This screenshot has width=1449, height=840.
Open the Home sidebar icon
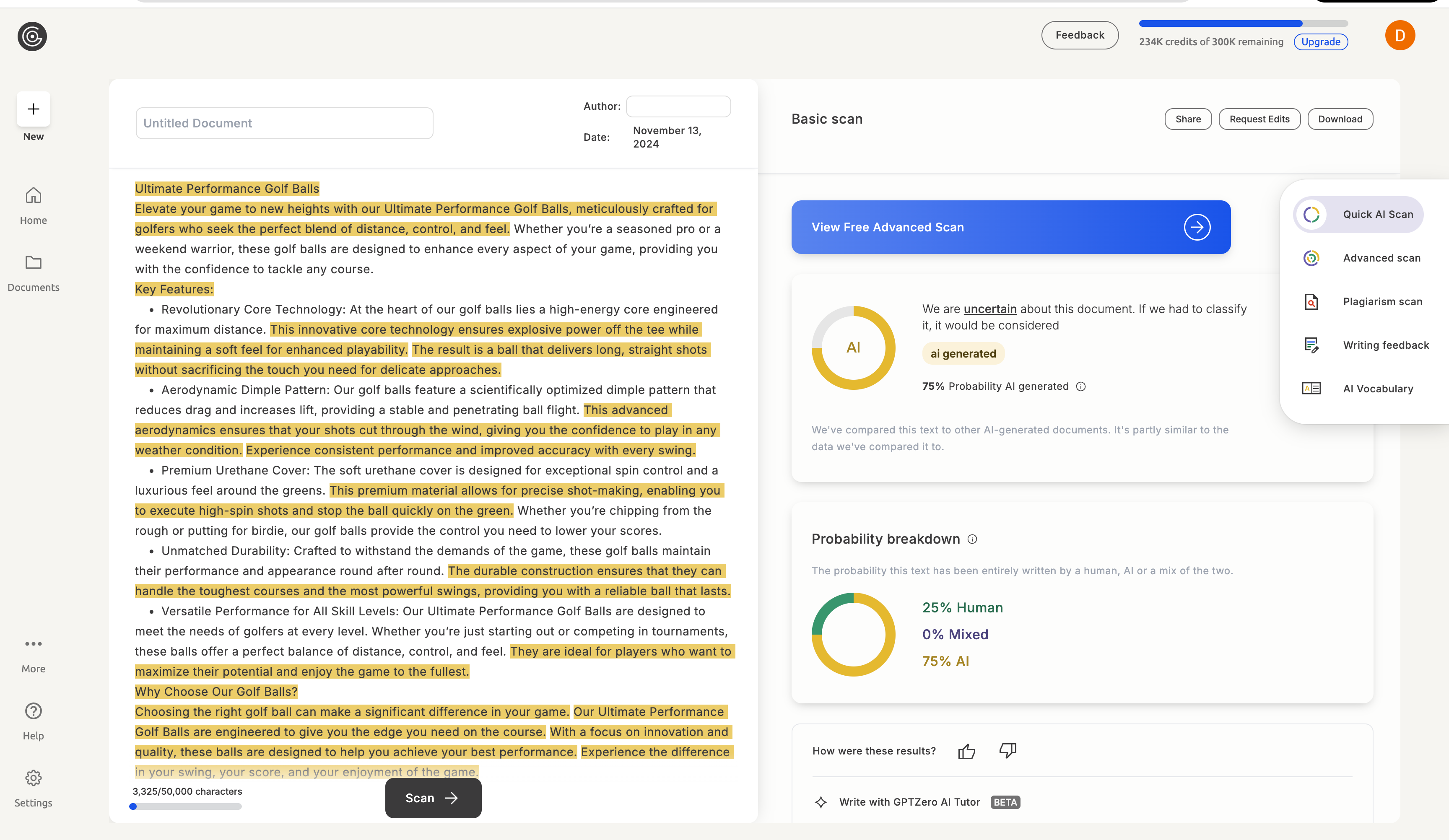click(x=34, y=195)
